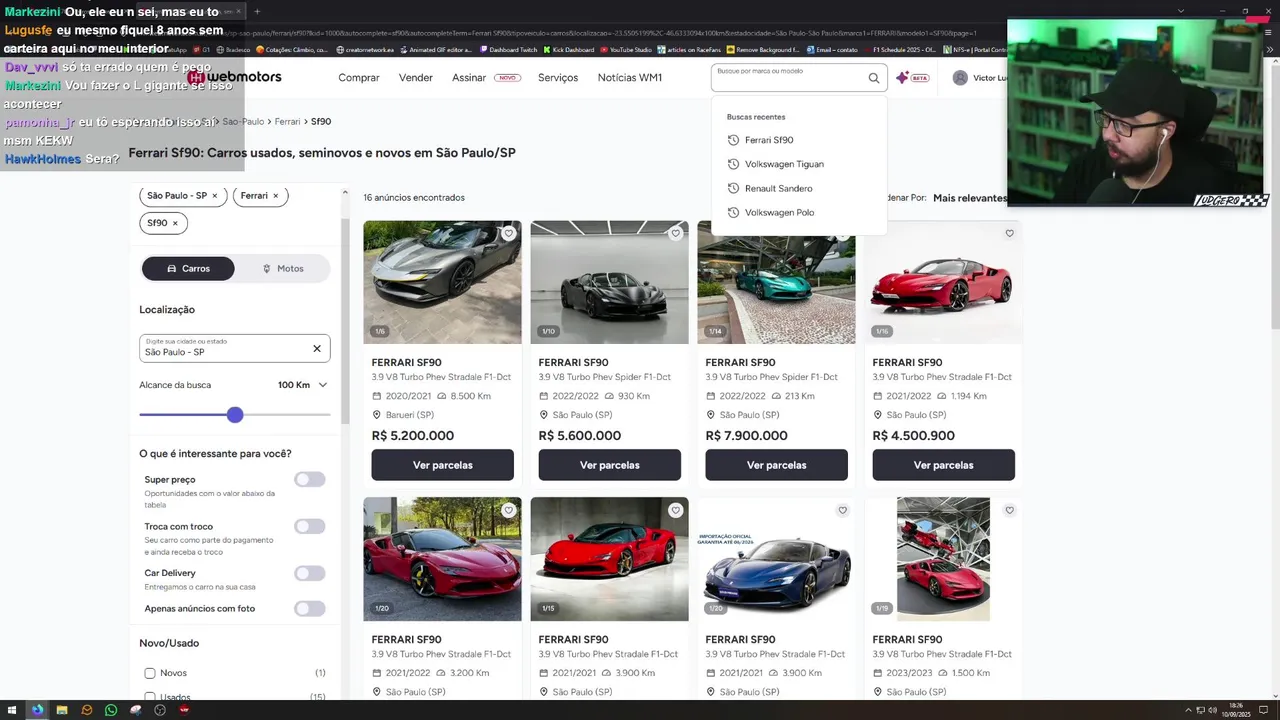Favorite the red SF90 R$ 4.500.900 listing

[x=1009, y=234]
